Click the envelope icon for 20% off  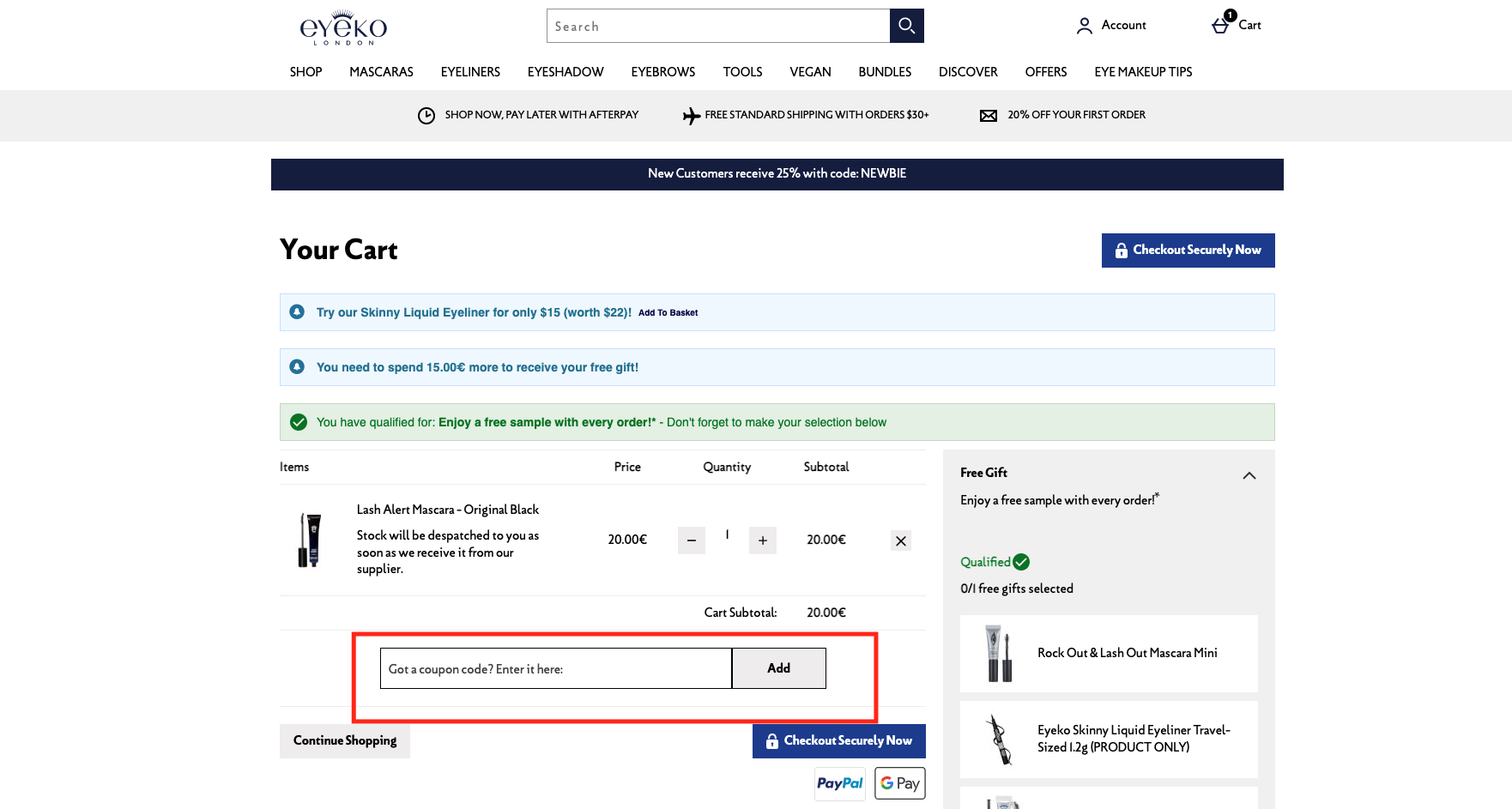pyautogui.click(x=989, y=116)
